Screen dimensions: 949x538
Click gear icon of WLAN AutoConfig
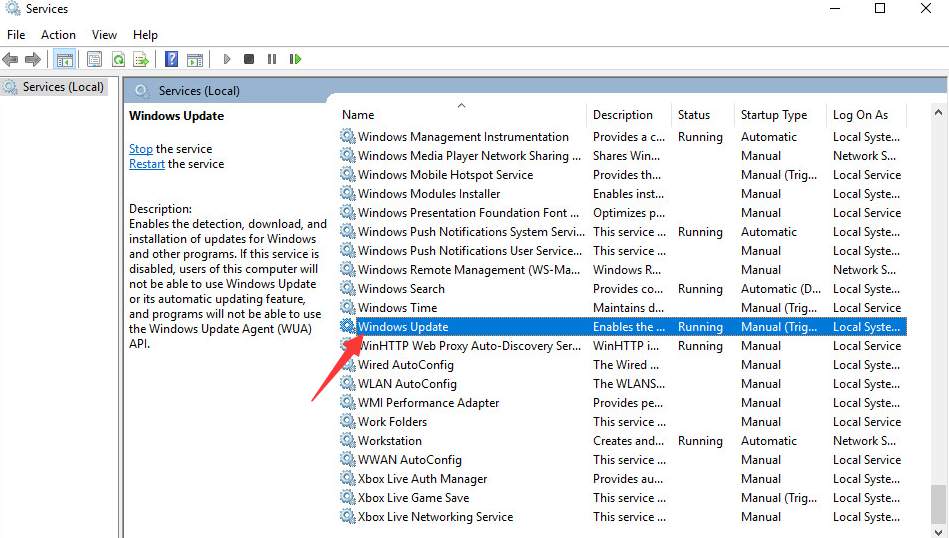(347, 384)
